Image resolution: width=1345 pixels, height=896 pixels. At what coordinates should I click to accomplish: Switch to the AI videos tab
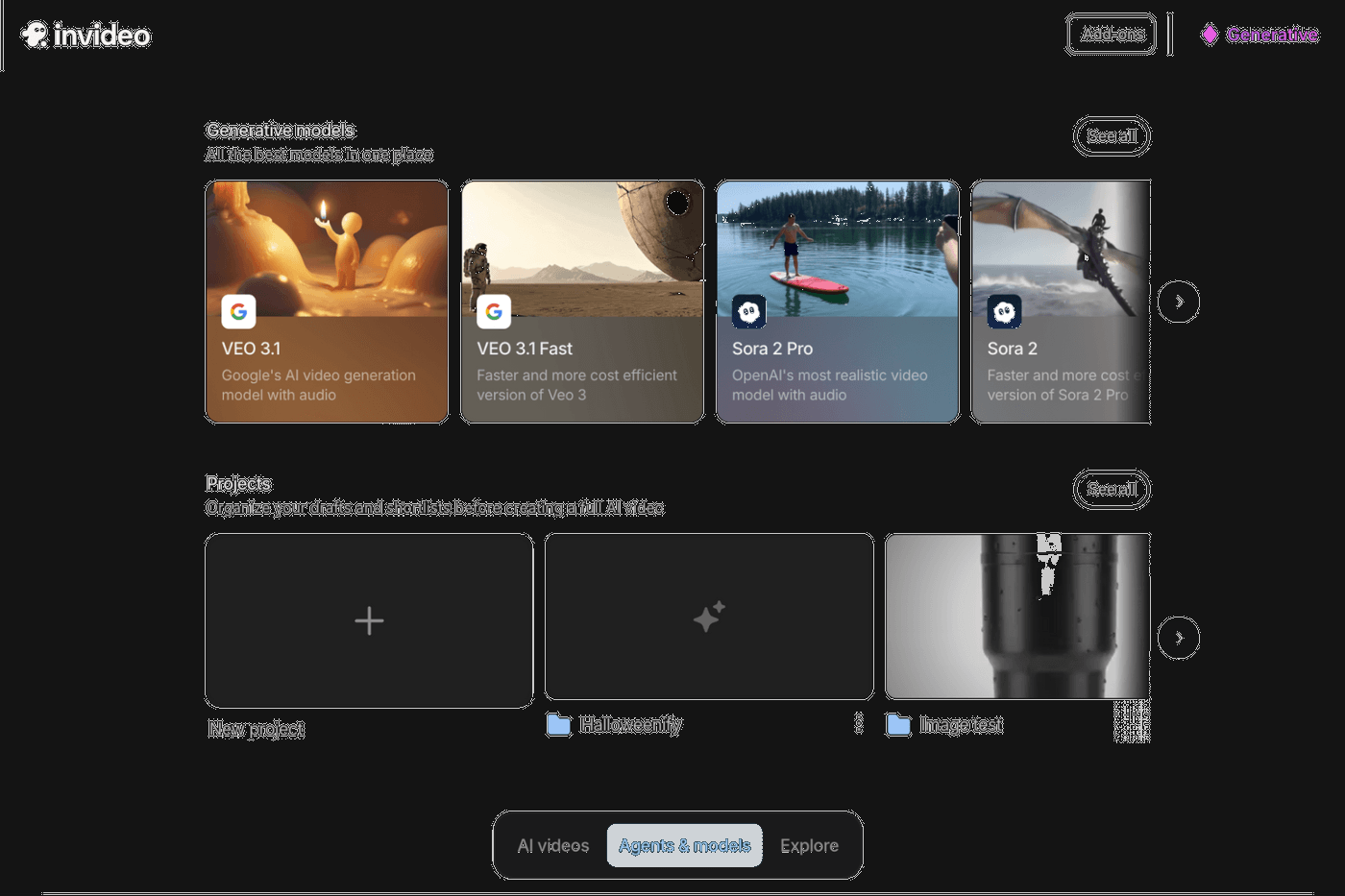coord(552,845)
